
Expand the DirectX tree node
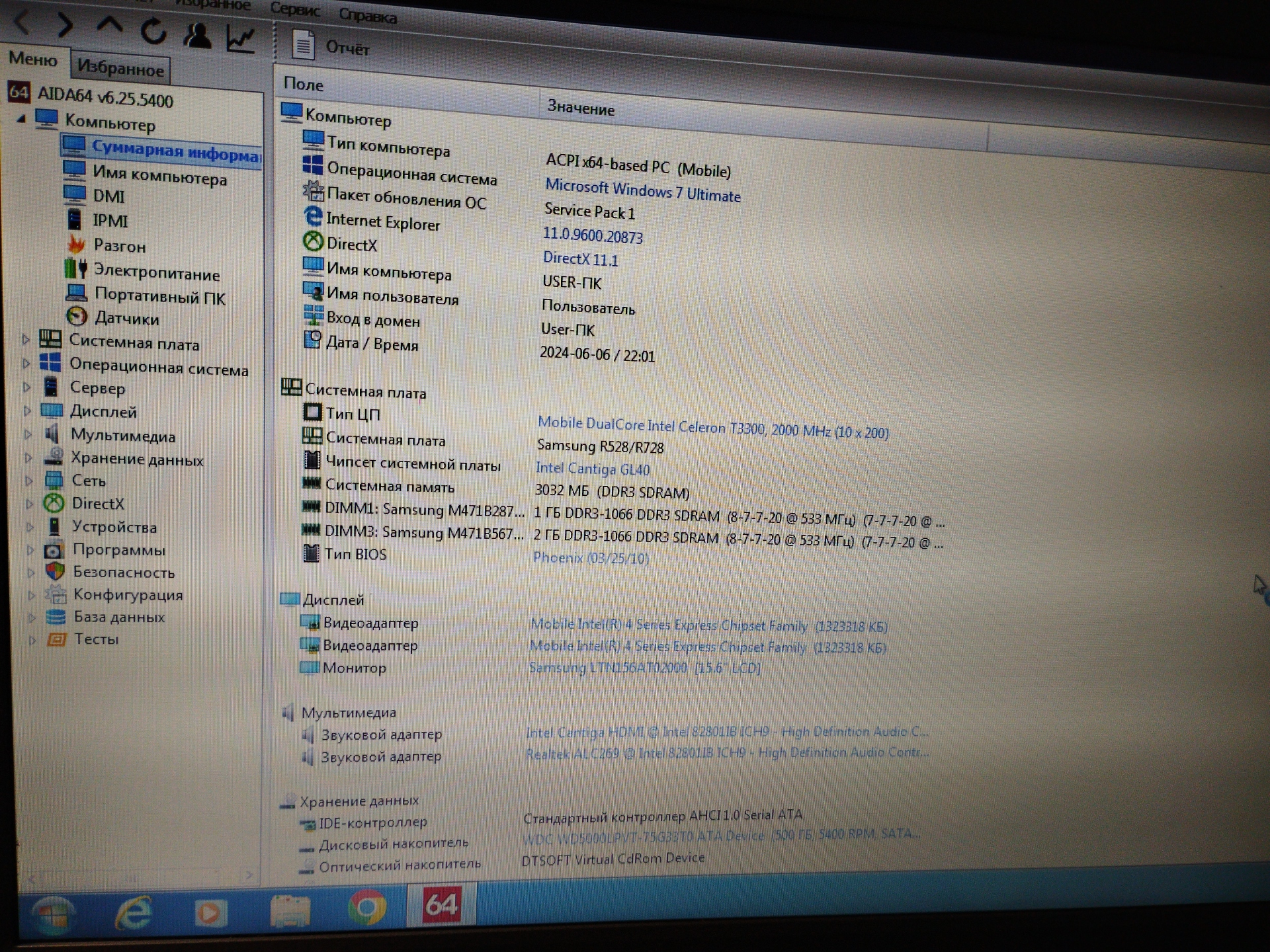[x=30, y=504]
